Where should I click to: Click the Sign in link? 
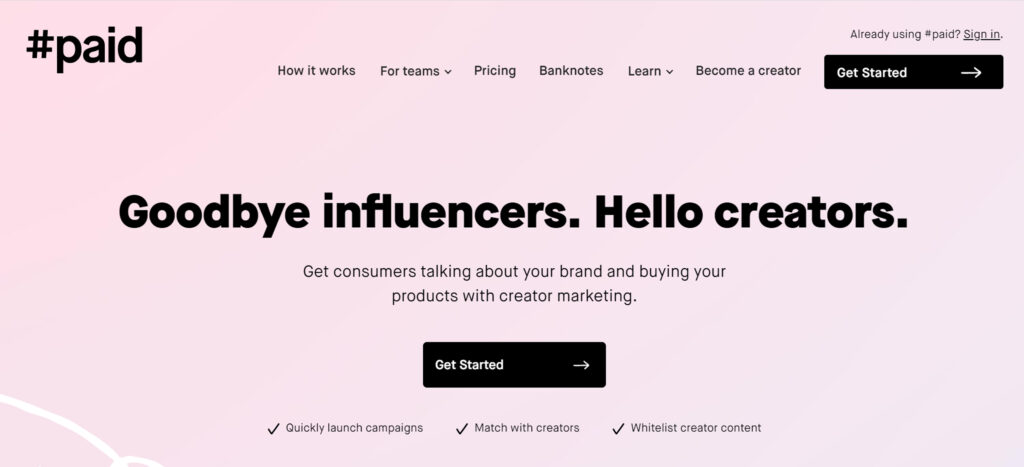[982, 35]
